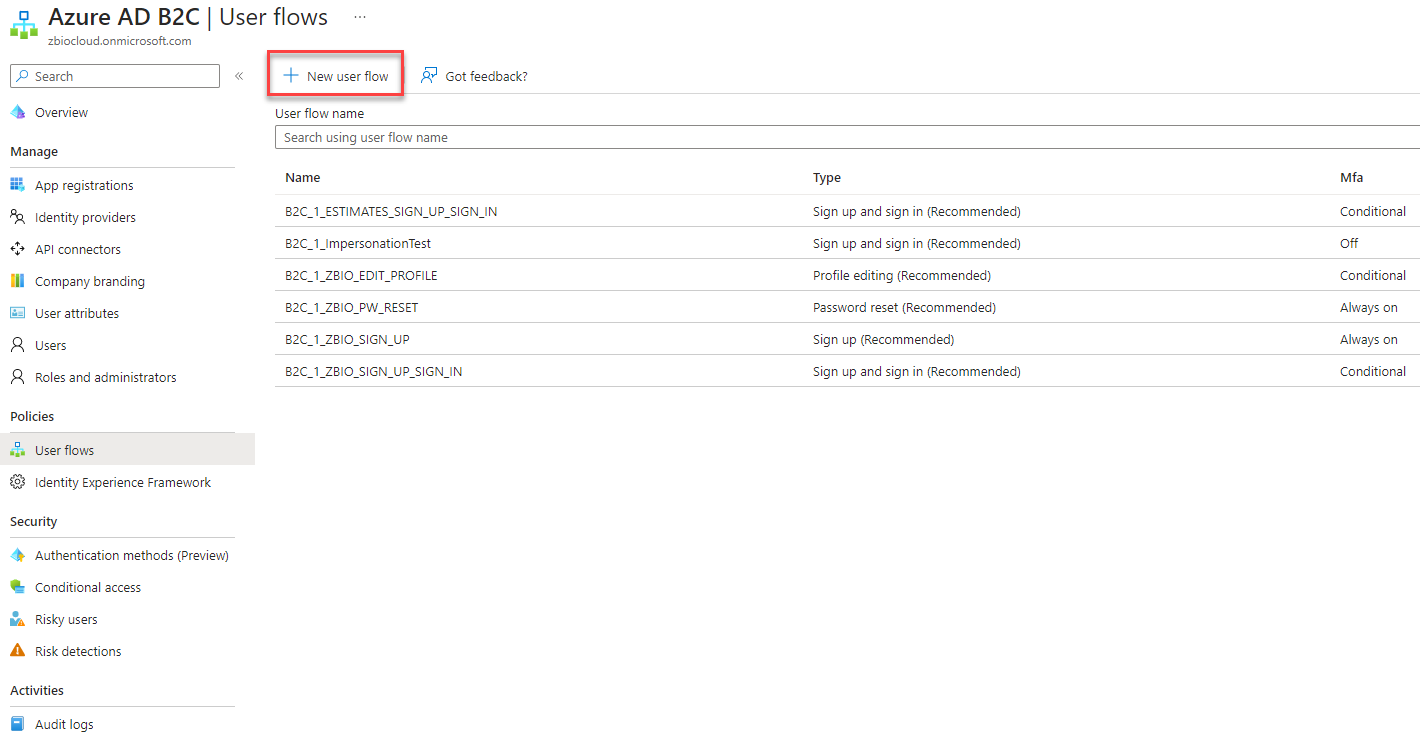Image resolution: width=1420 pixels, height=737 pixels.
Task: Open the Risky users report
Action: pyautogui.click(x=67, y=618)
